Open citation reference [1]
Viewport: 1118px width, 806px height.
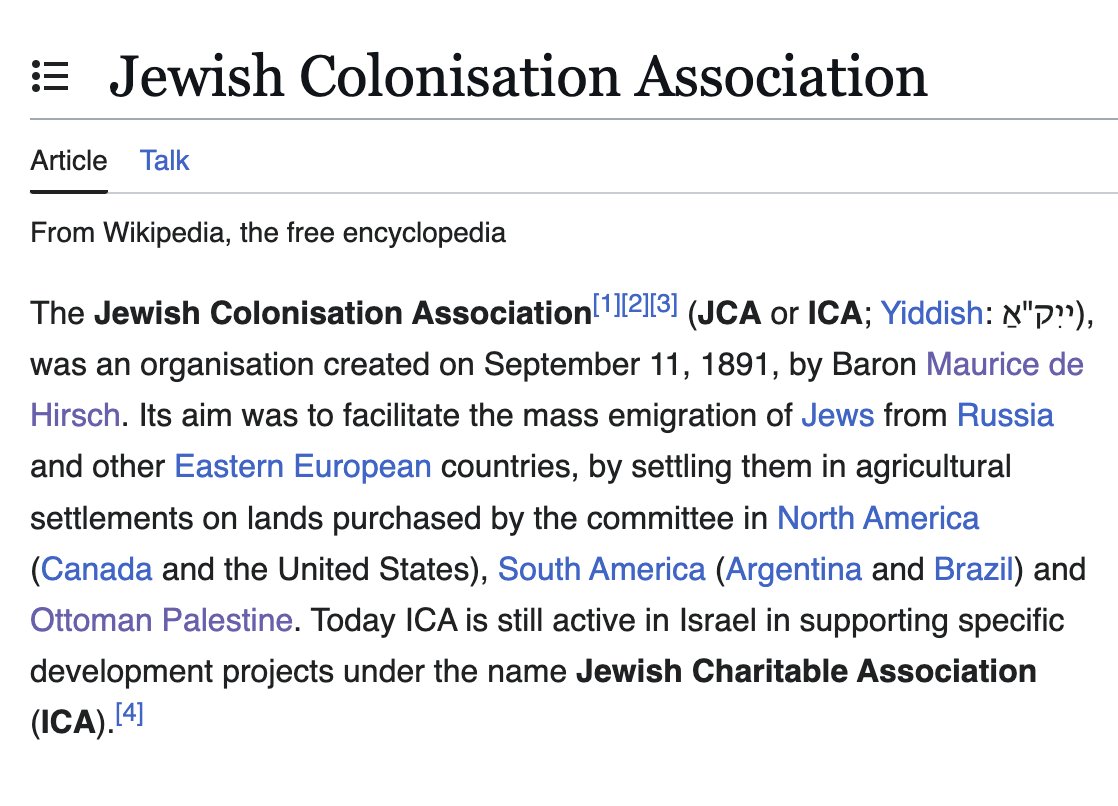[606, 303]
